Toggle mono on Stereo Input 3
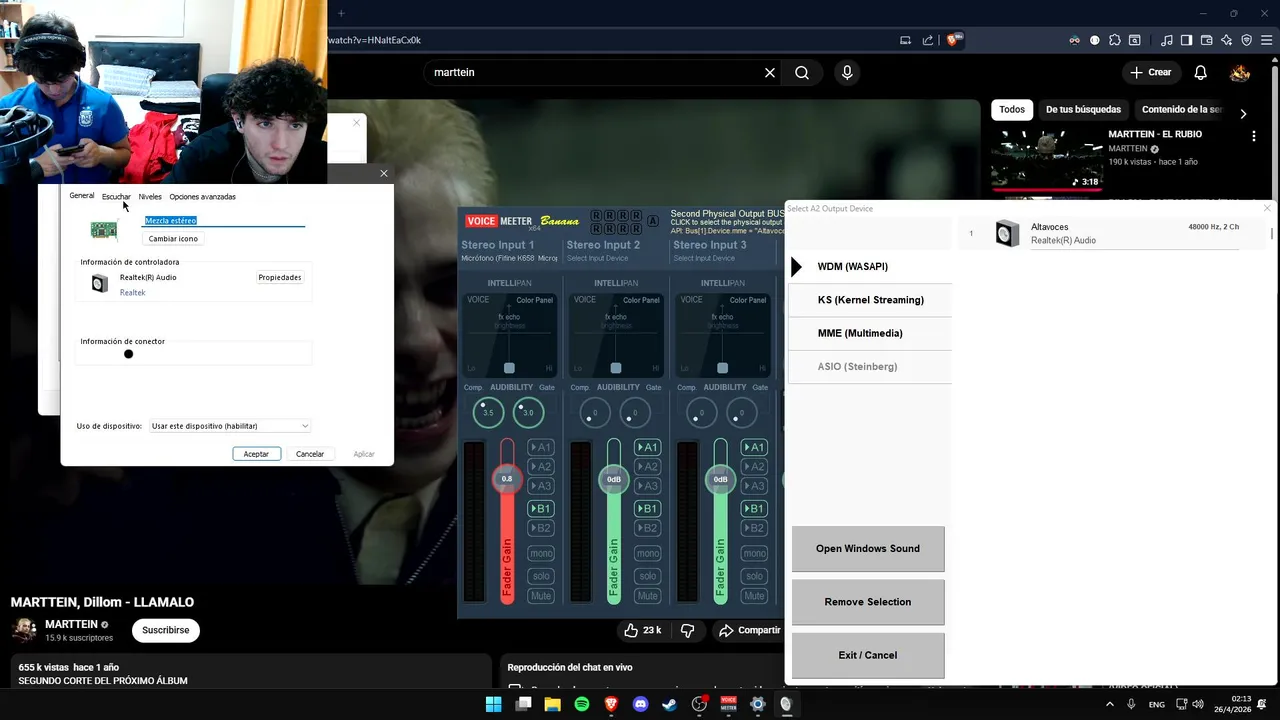 pos(754,554)
